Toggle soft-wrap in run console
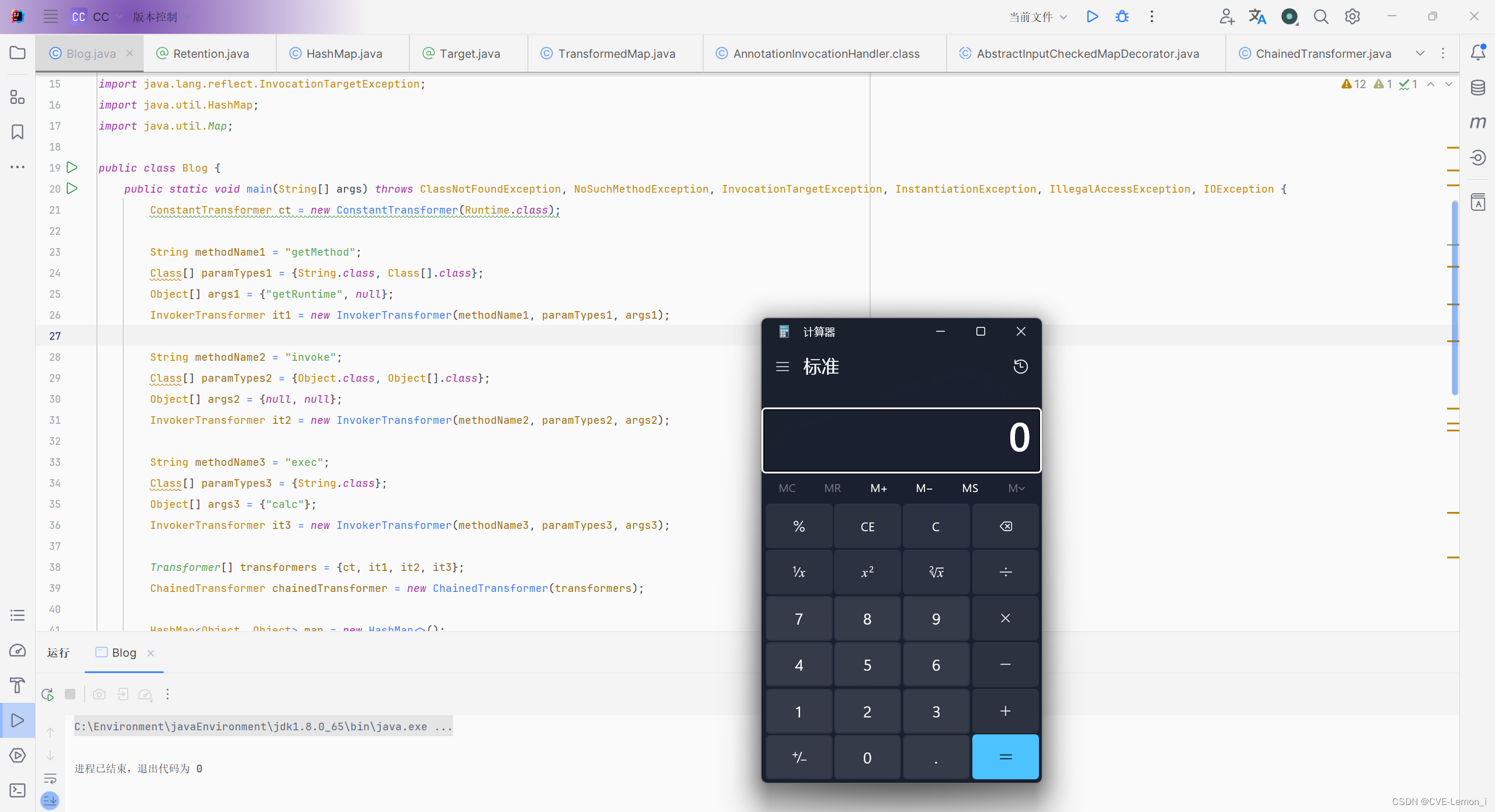1495x812 pixels. (x=50, y=778)
